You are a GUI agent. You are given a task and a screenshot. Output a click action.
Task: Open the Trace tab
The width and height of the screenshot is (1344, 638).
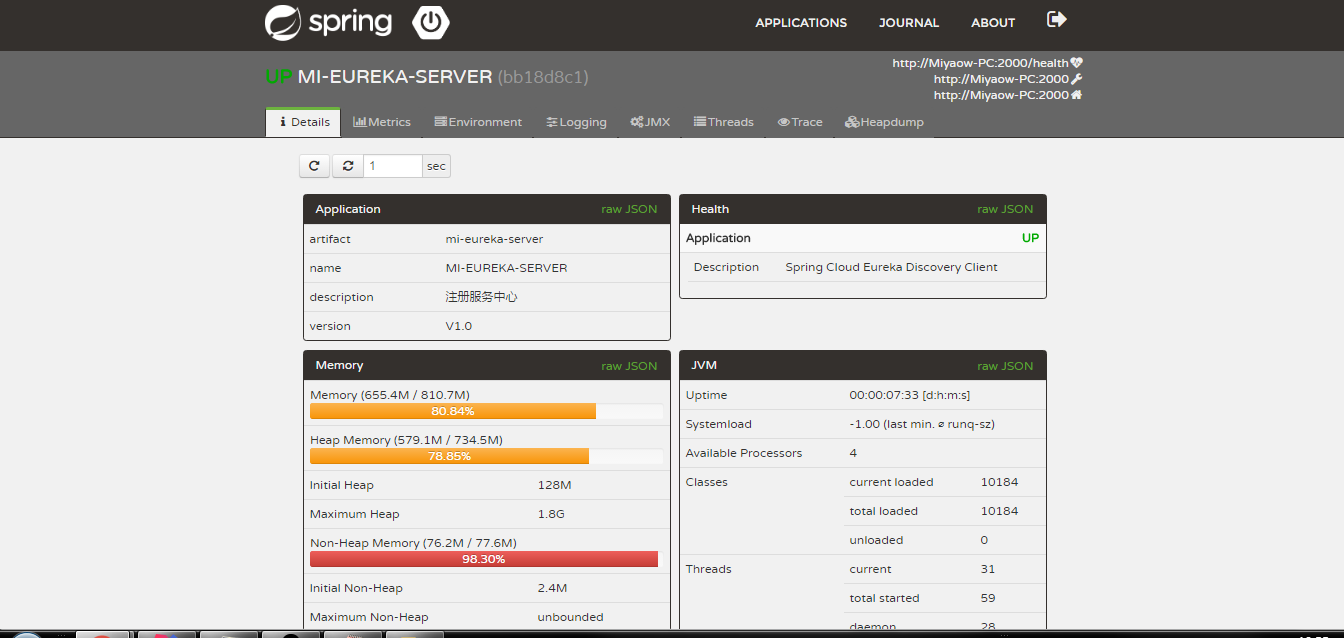tap(800, 122)
